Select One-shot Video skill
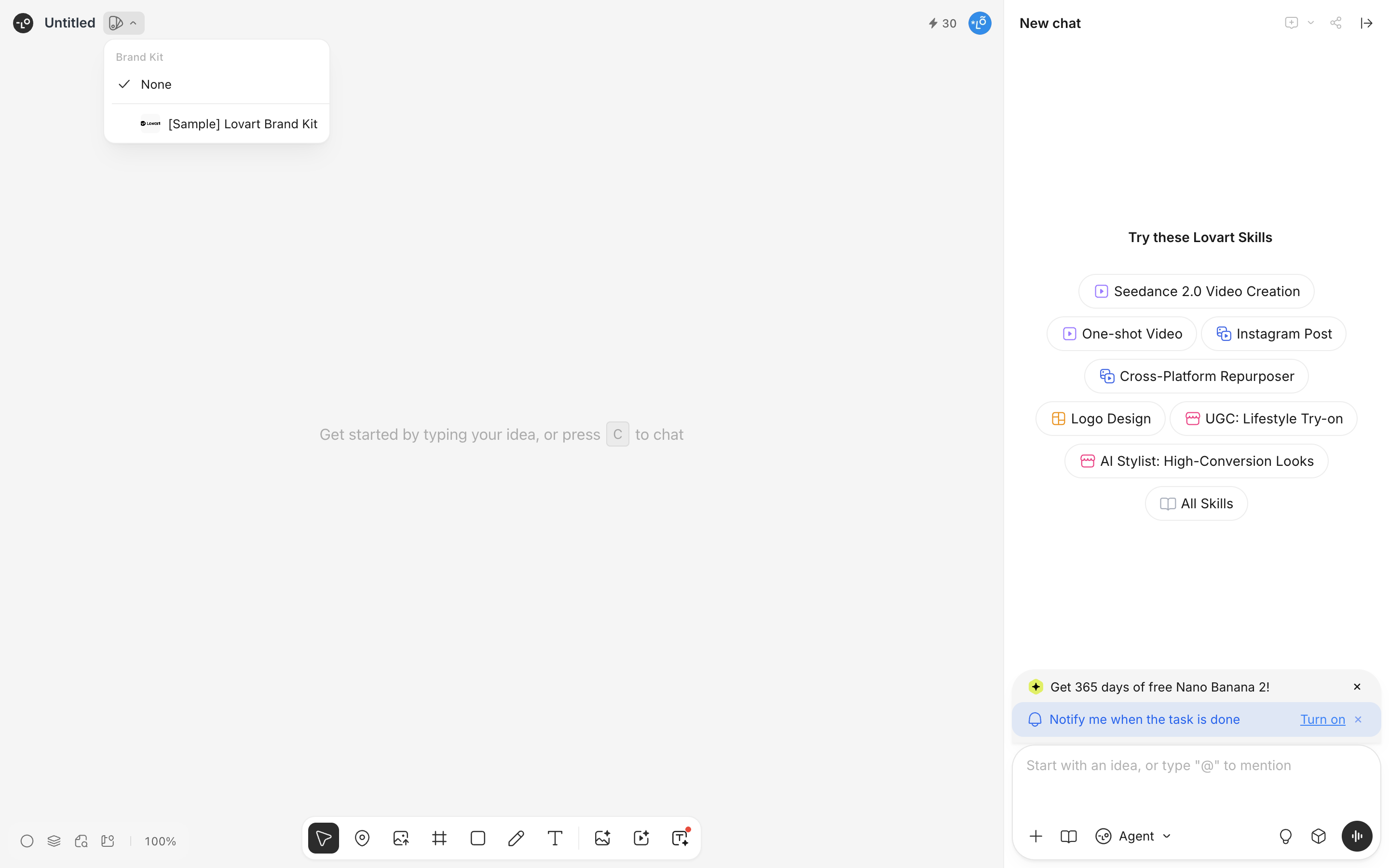This screenshot has width=1389, height=868. pos(1122,334)
